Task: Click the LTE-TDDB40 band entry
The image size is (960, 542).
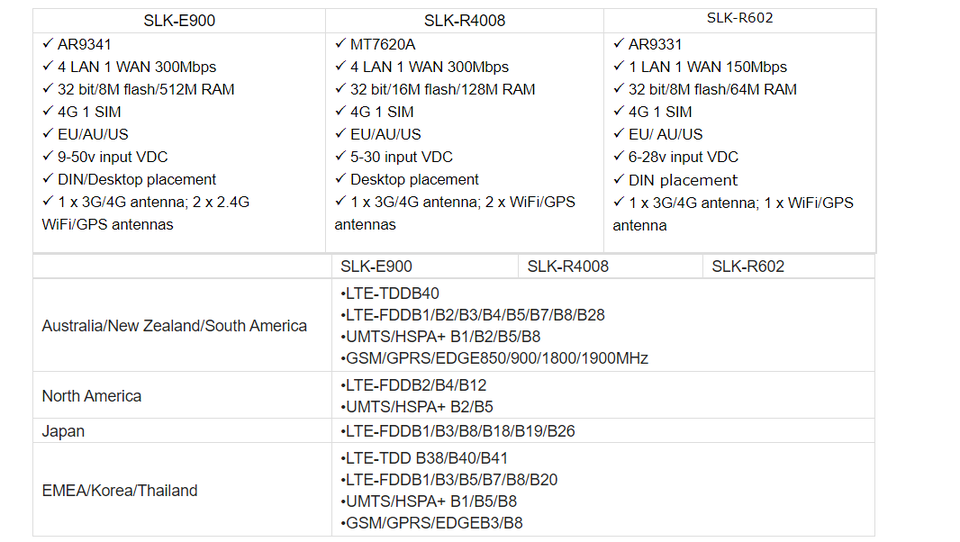Action: (x=390, y=293)
